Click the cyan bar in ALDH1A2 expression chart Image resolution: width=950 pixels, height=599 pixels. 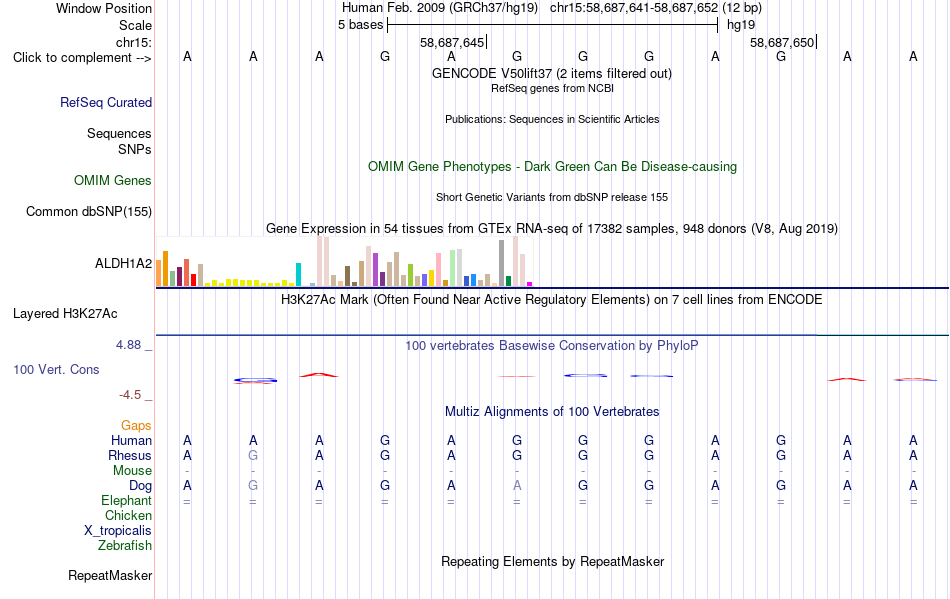(298, 274)
